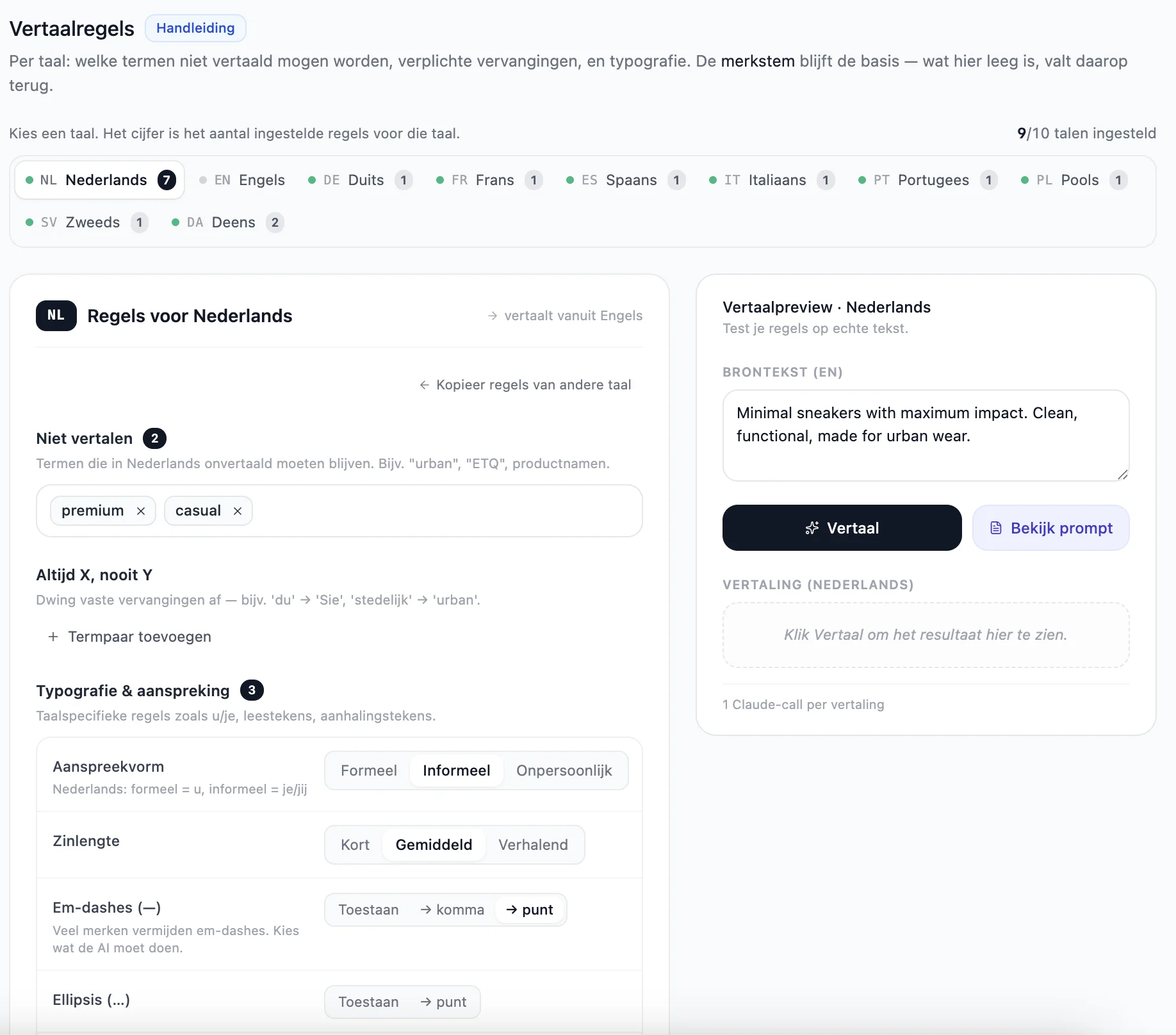Viewport: 1176px width, 1035px height.
Task: Click the textarea resize handle in Brontekst
Action: [x=1123, y=475]
